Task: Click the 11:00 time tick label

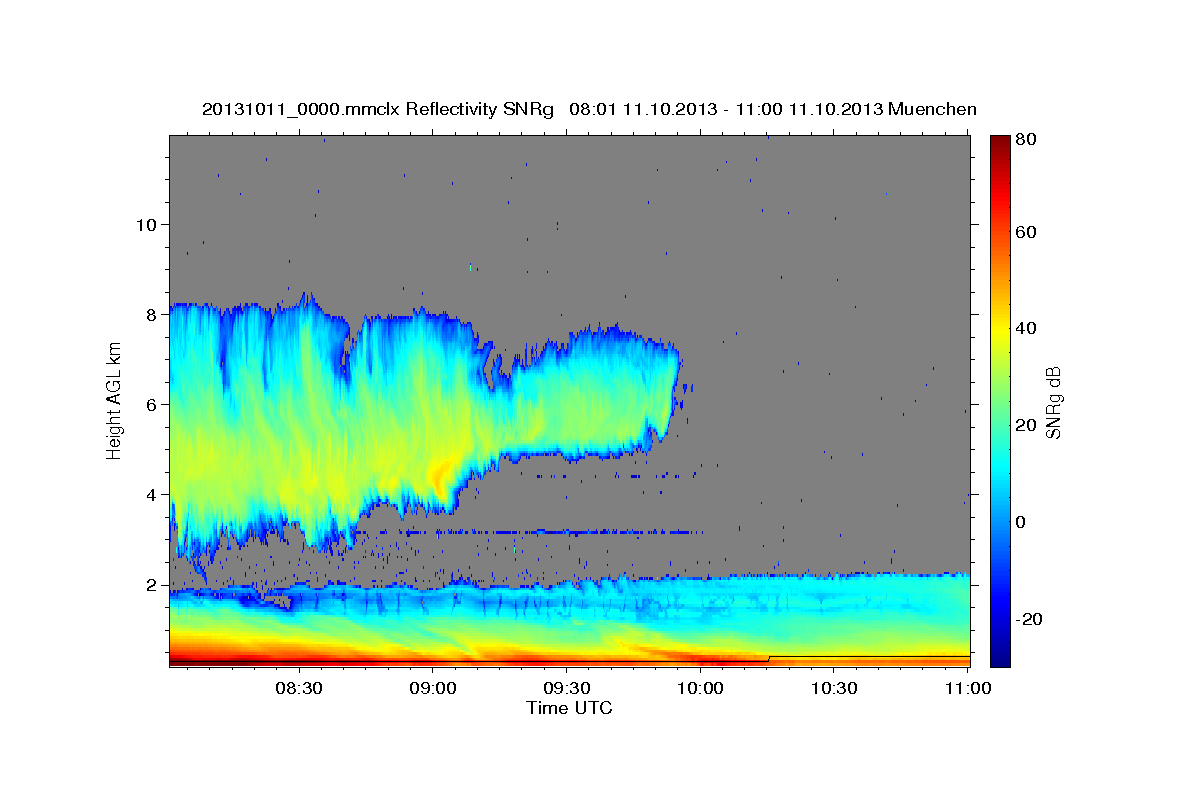Action: [967, 688]
